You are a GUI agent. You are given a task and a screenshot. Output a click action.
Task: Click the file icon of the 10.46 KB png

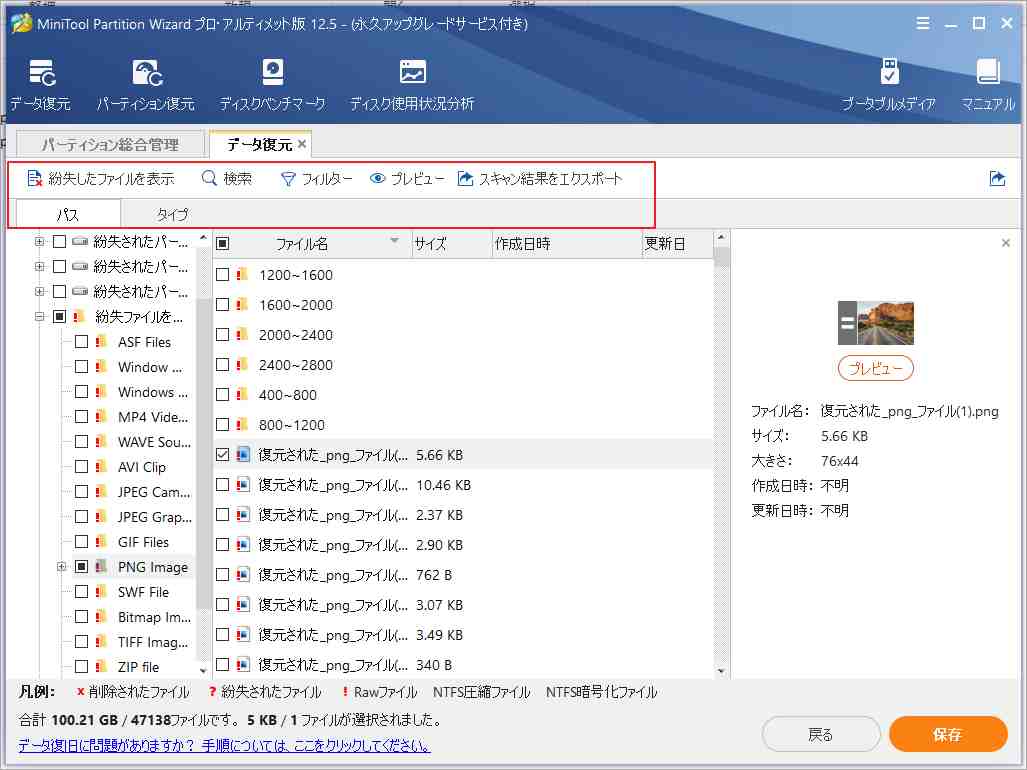tap(243, 485)
